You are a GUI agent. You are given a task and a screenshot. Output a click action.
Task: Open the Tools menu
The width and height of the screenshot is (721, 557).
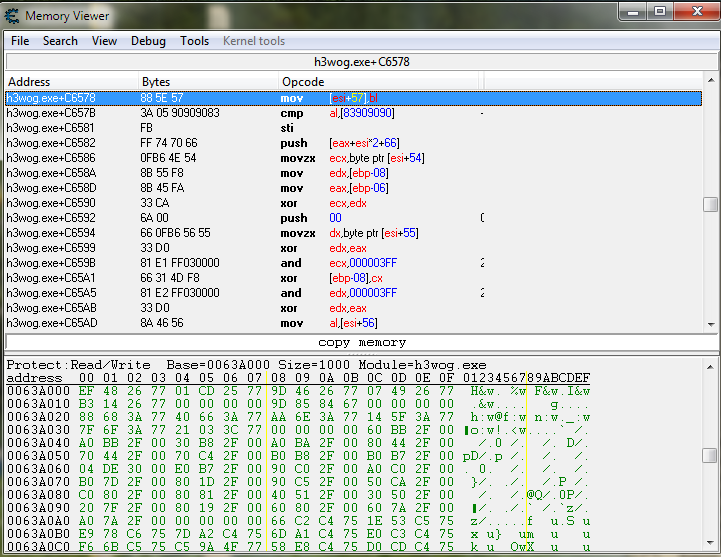[194, 41]
